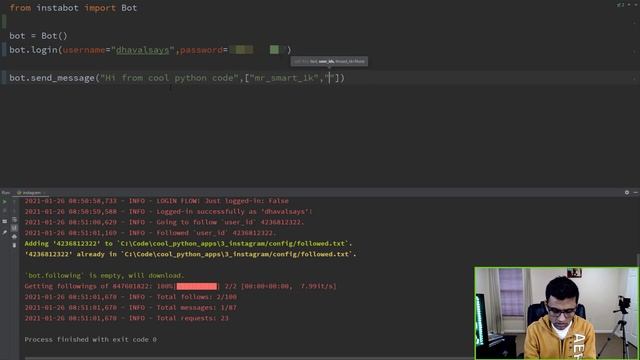640x360 pixels.
Task: Click 'Total follows: 2/100' console line
Action: (x=131, y=297)
